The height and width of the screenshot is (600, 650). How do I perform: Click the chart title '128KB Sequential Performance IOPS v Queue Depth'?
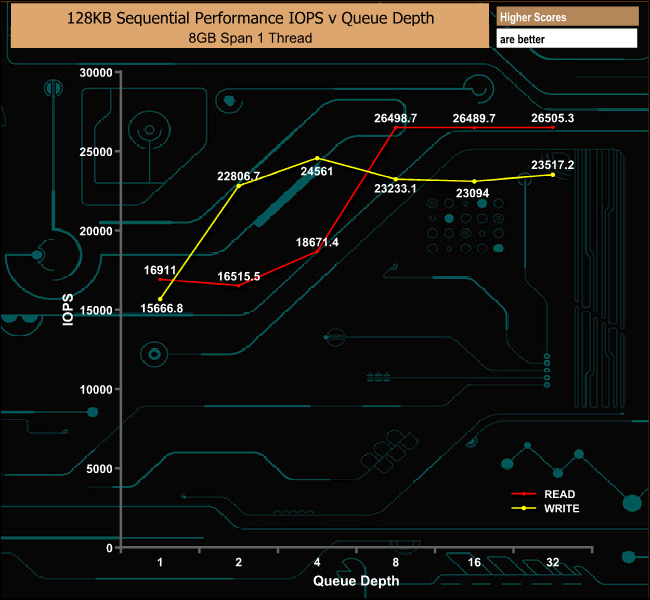(250, 18)
